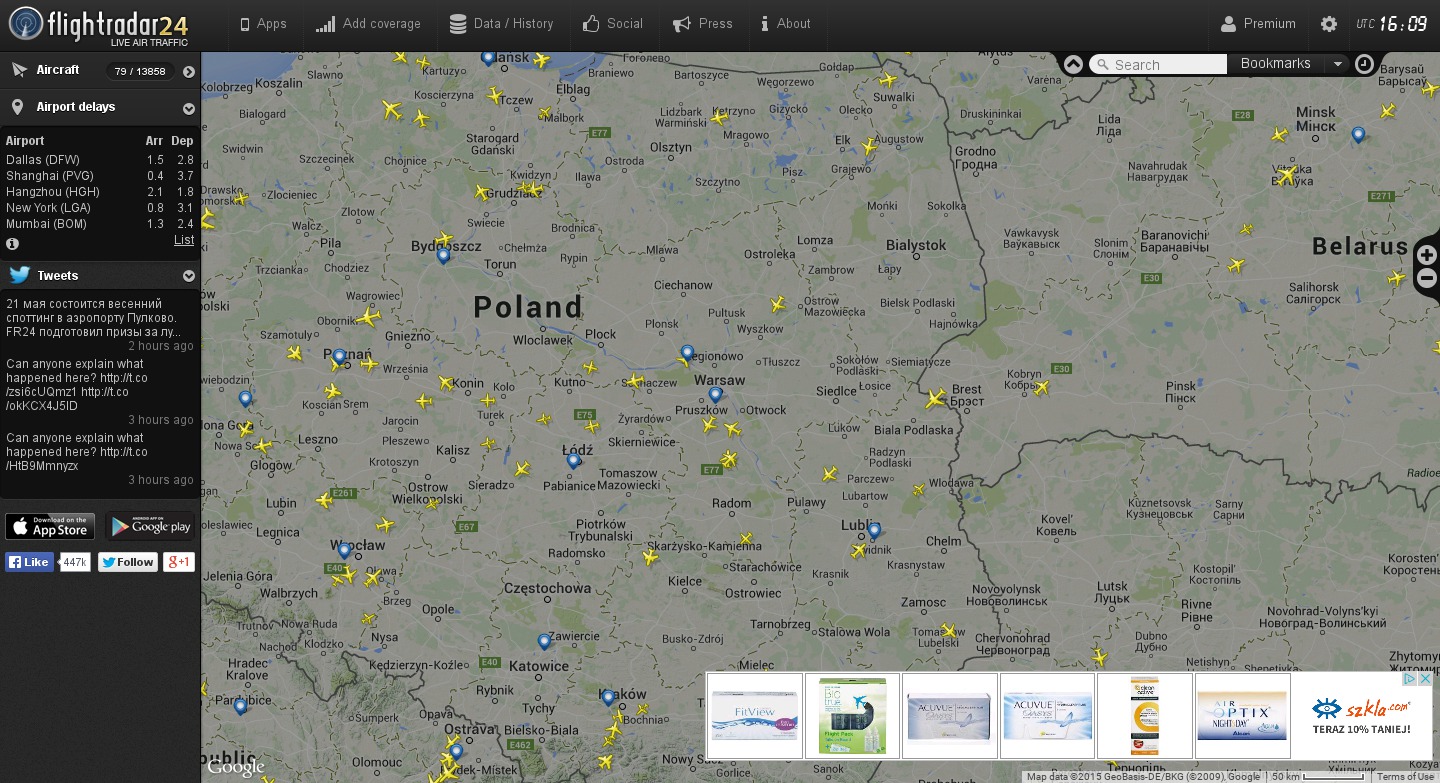
Task: Click the Google Play badge
Action: click(x=150, y=526)
